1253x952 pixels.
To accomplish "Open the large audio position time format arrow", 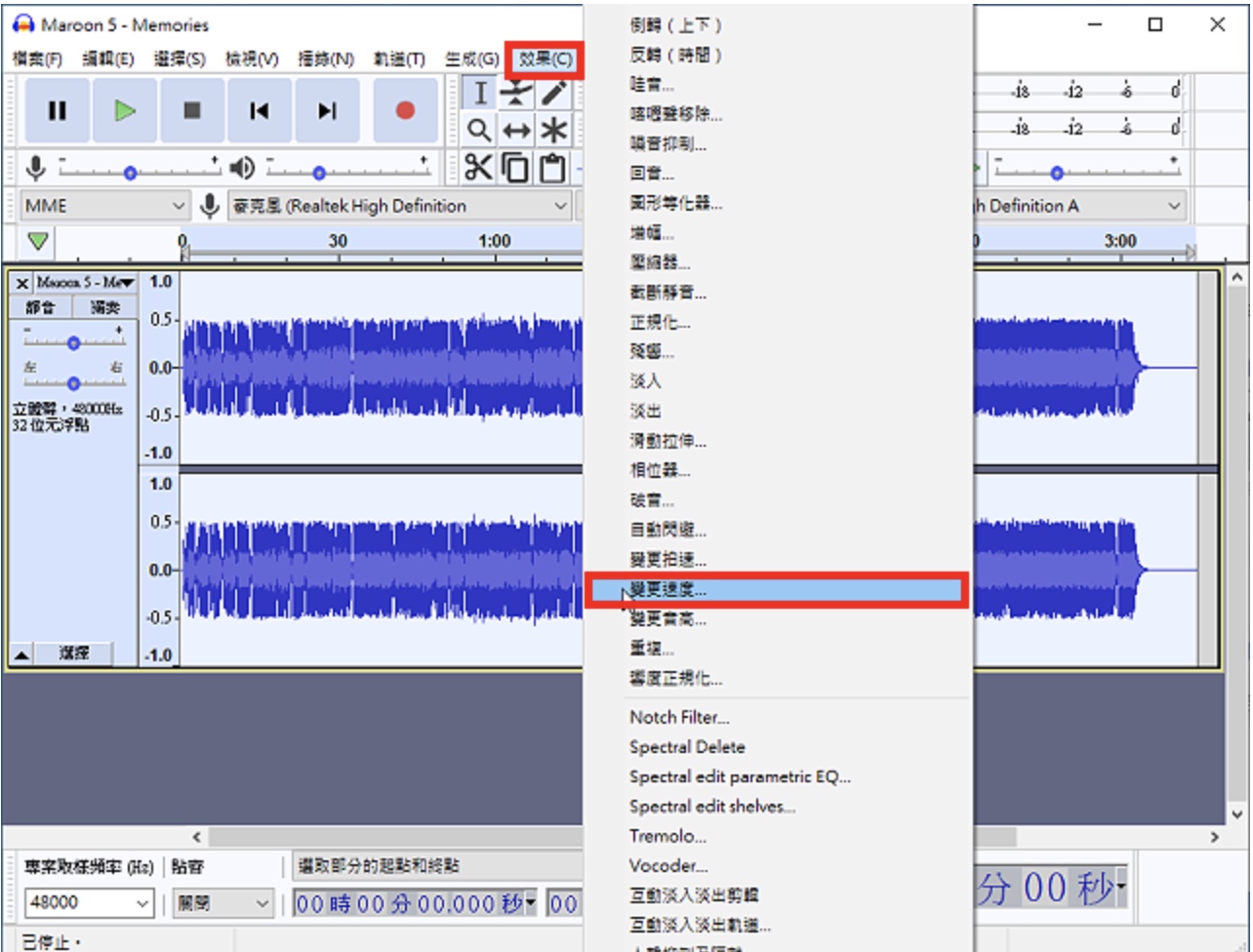I will click(1121, 889).
